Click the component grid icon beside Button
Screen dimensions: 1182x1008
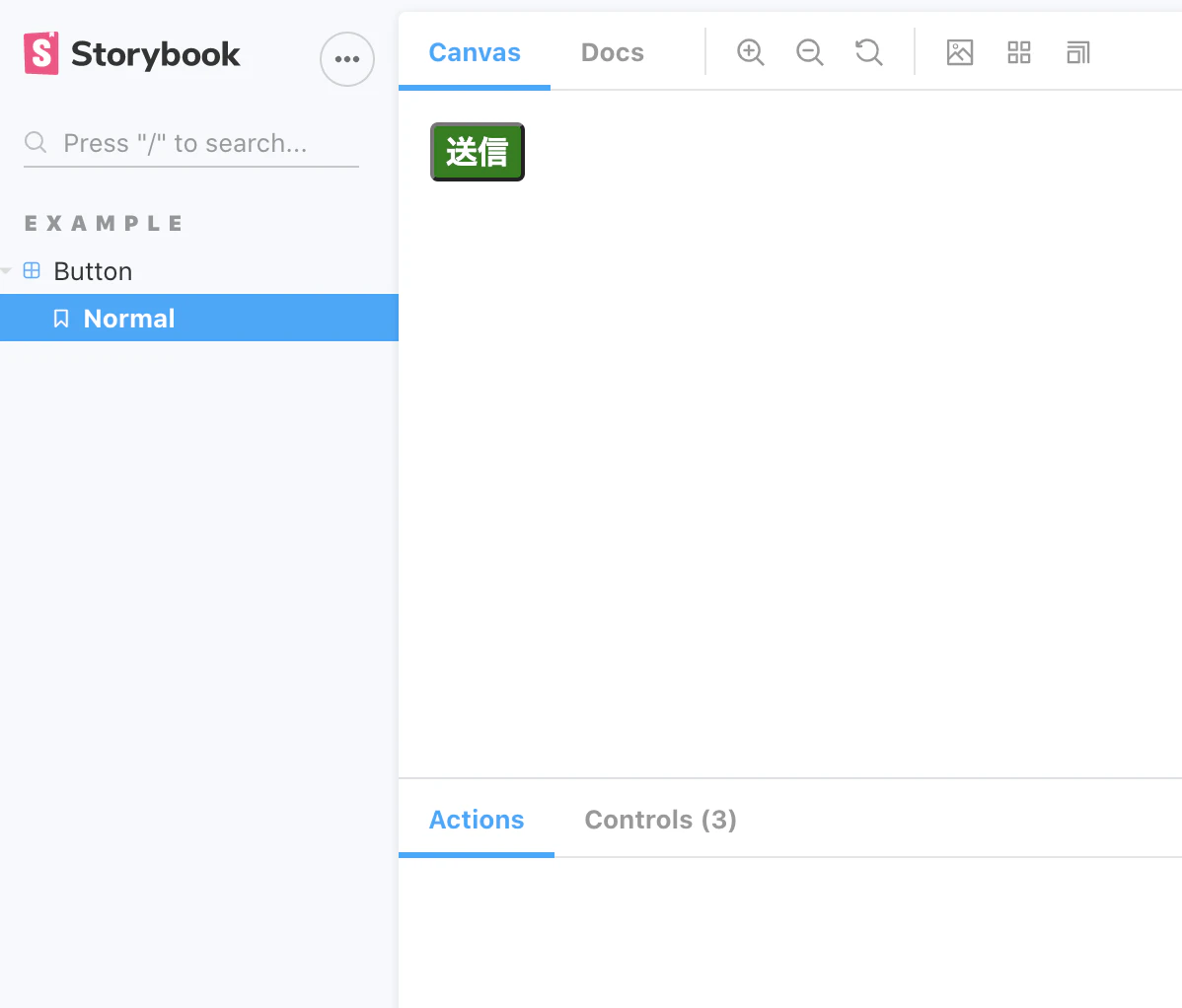32,270
